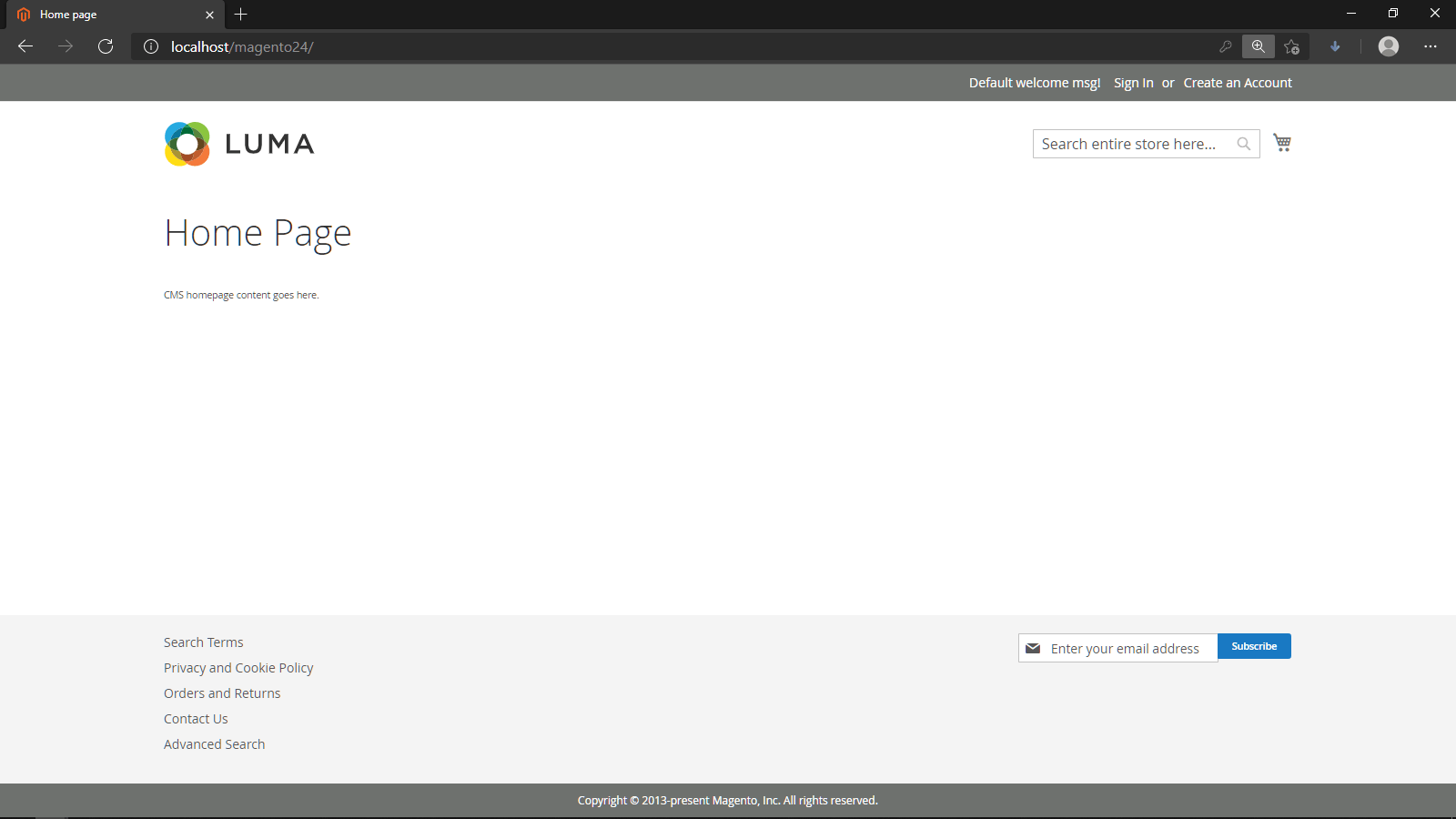The width and height of the screenshot is (1456, 819).
Task: Click the Subscribe button
Action: [x=1254, y=646]
